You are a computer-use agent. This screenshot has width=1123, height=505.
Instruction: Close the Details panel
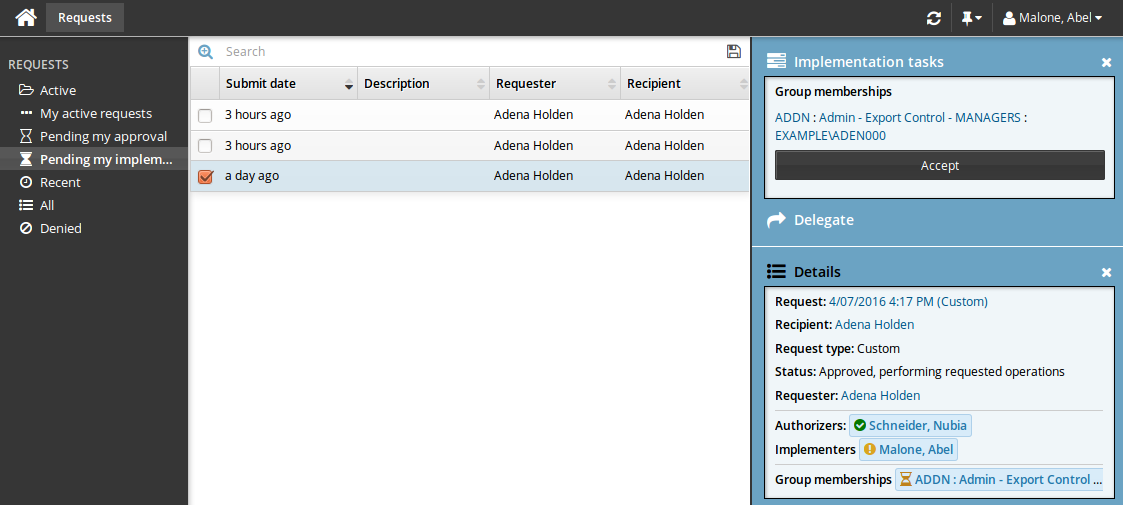click(x=1106, y=272)
